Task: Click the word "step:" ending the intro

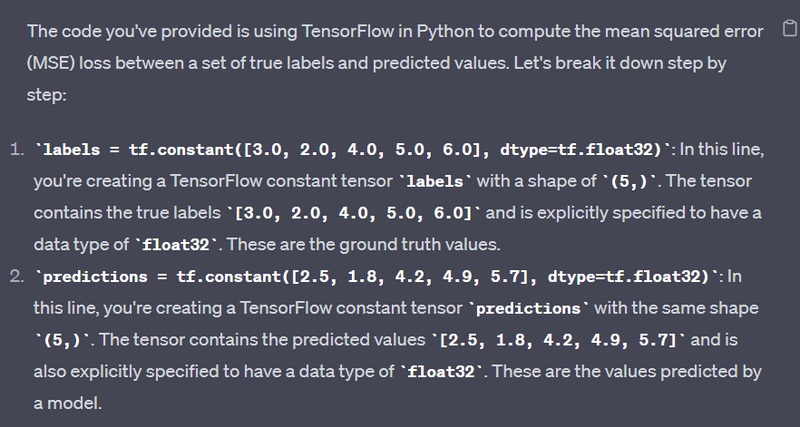Action: tap(46, 94)
